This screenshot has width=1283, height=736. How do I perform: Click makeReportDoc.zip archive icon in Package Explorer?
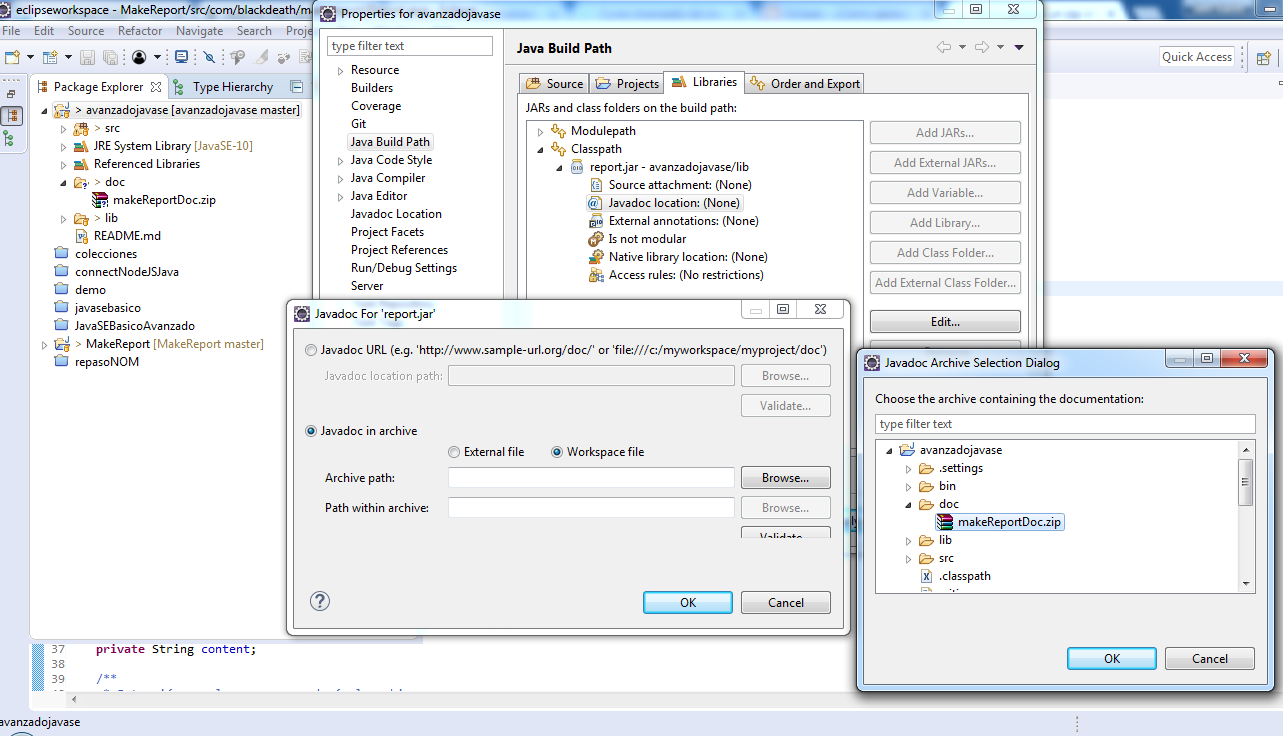pyautogui.click(x=100, y=200)
